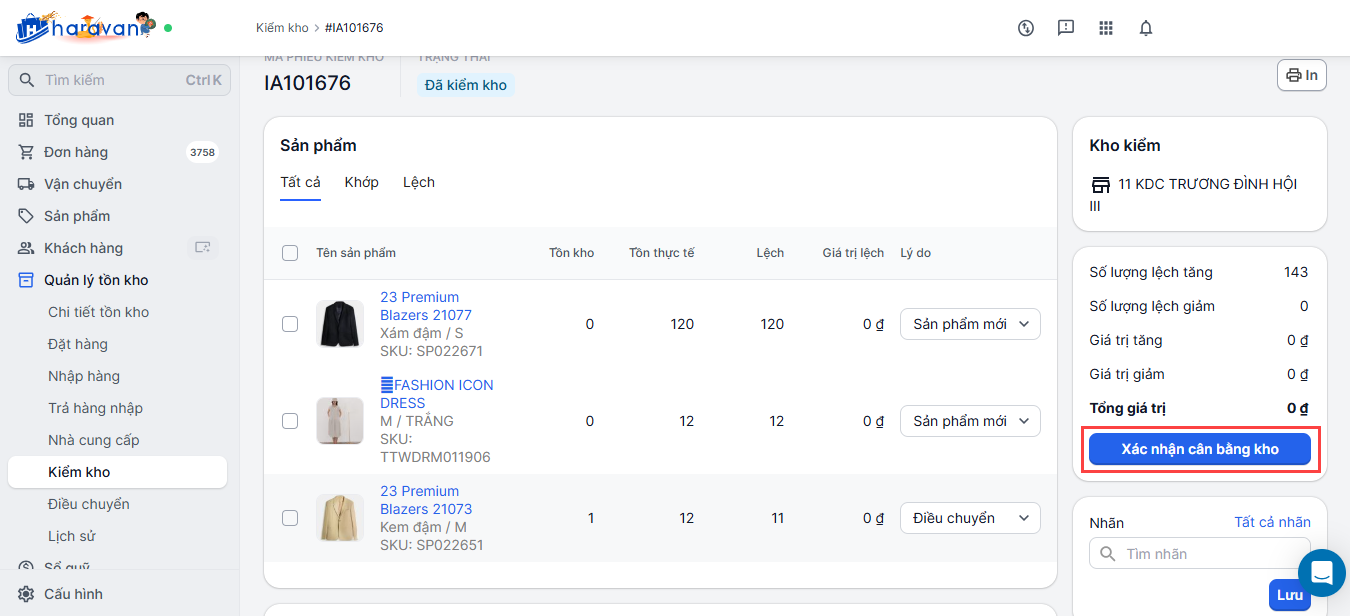The image size is (1350, 616).
Task: Open the Tất cả nhãn link
Action: (1272, 522)
